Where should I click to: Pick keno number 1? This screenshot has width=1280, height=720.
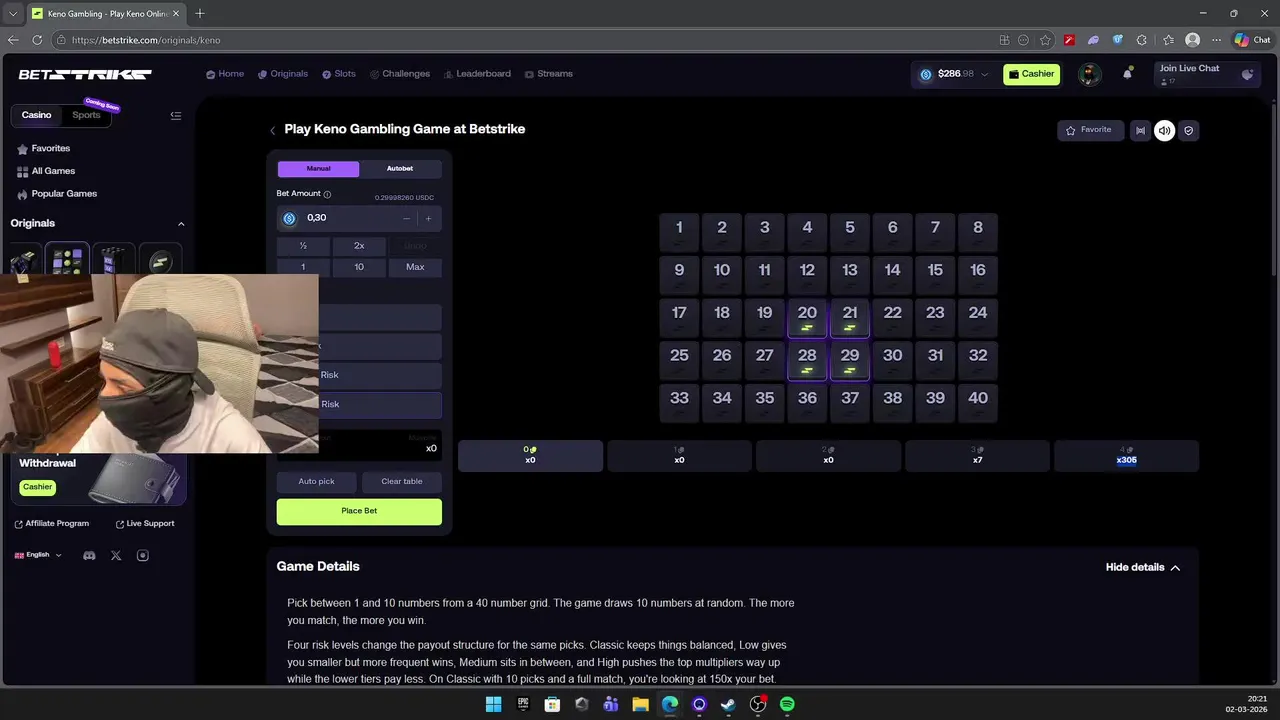point(679,232)
